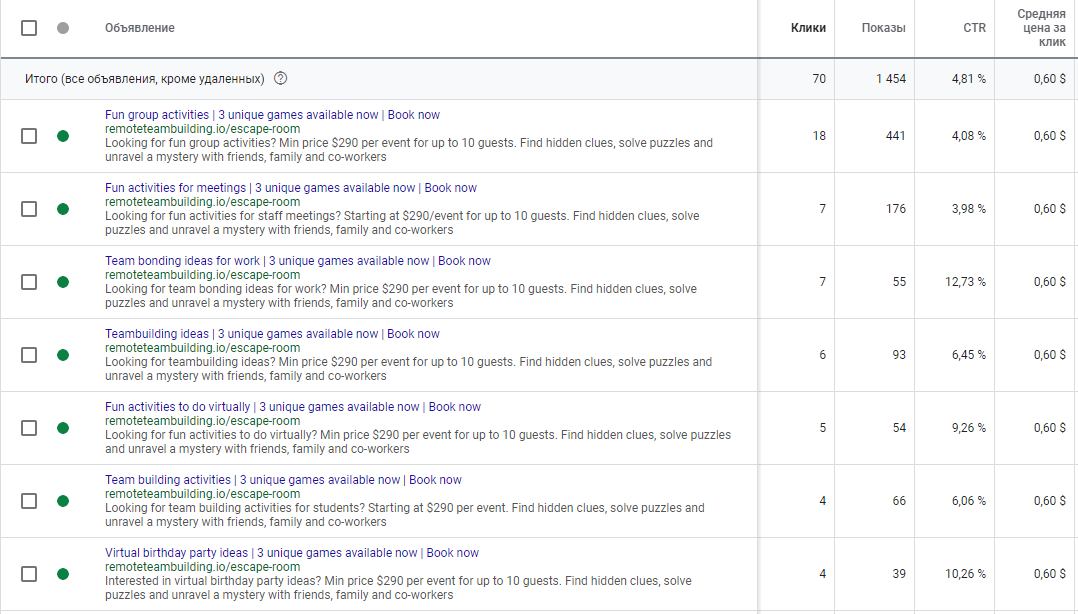The image size is (1078, 614).
Task: Click total CTR value '4,81 %'
Action: [969, 78]
